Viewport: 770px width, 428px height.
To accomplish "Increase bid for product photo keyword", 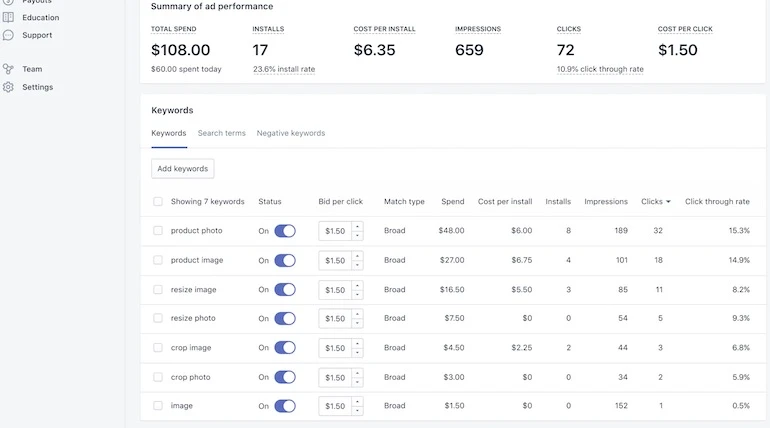I will (x=358, y=226).
